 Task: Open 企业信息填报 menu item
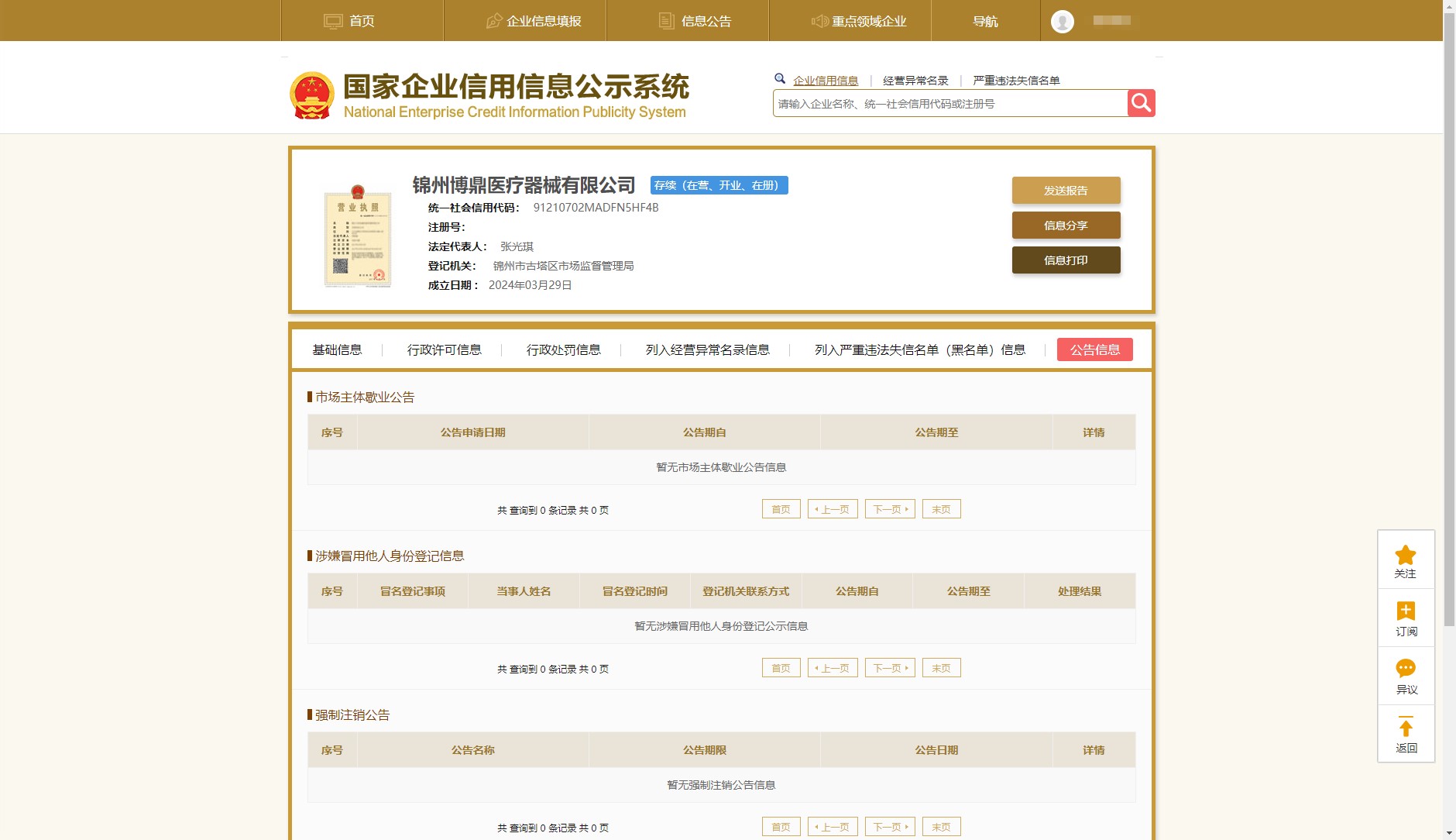point(534,21)
